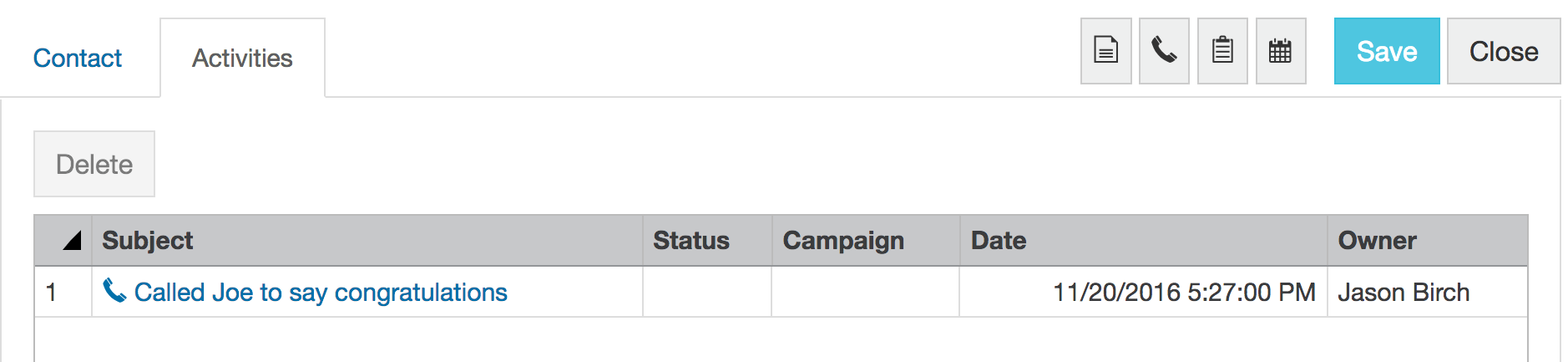Viewport: 1568px width, 362px height.
Task: Switch to the Contact tab
Action: pyautogui.click(x=77, y=58)
